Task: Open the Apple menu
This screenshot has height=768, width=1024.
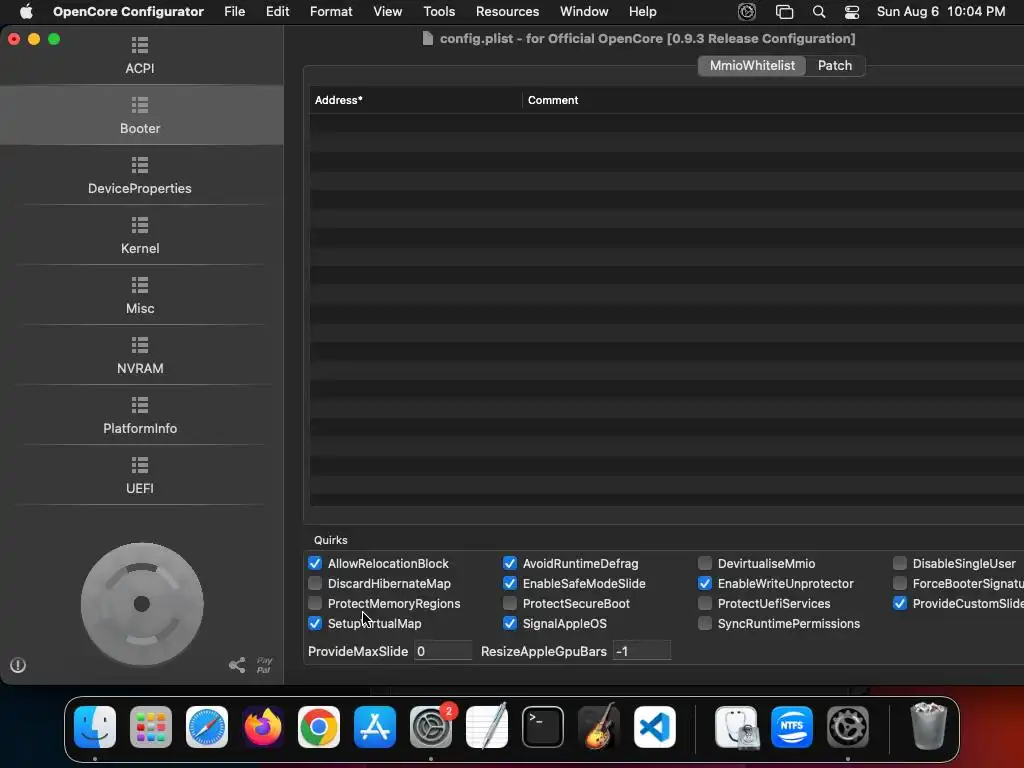Action: 26,12
